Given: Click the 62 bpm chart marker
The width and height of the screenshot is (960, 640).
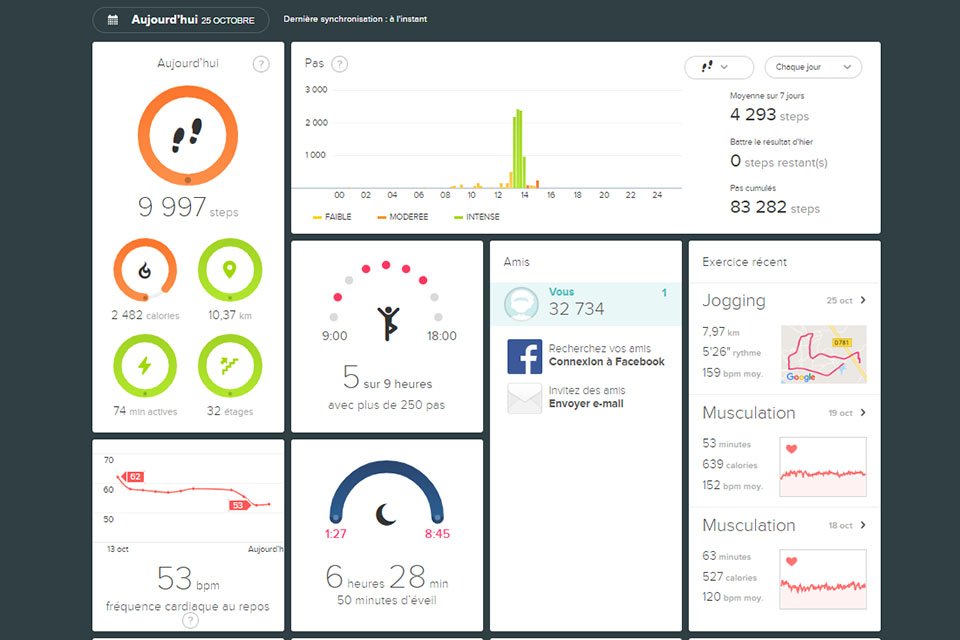Looking at the screenshot, I should click(x=134, y=476).
